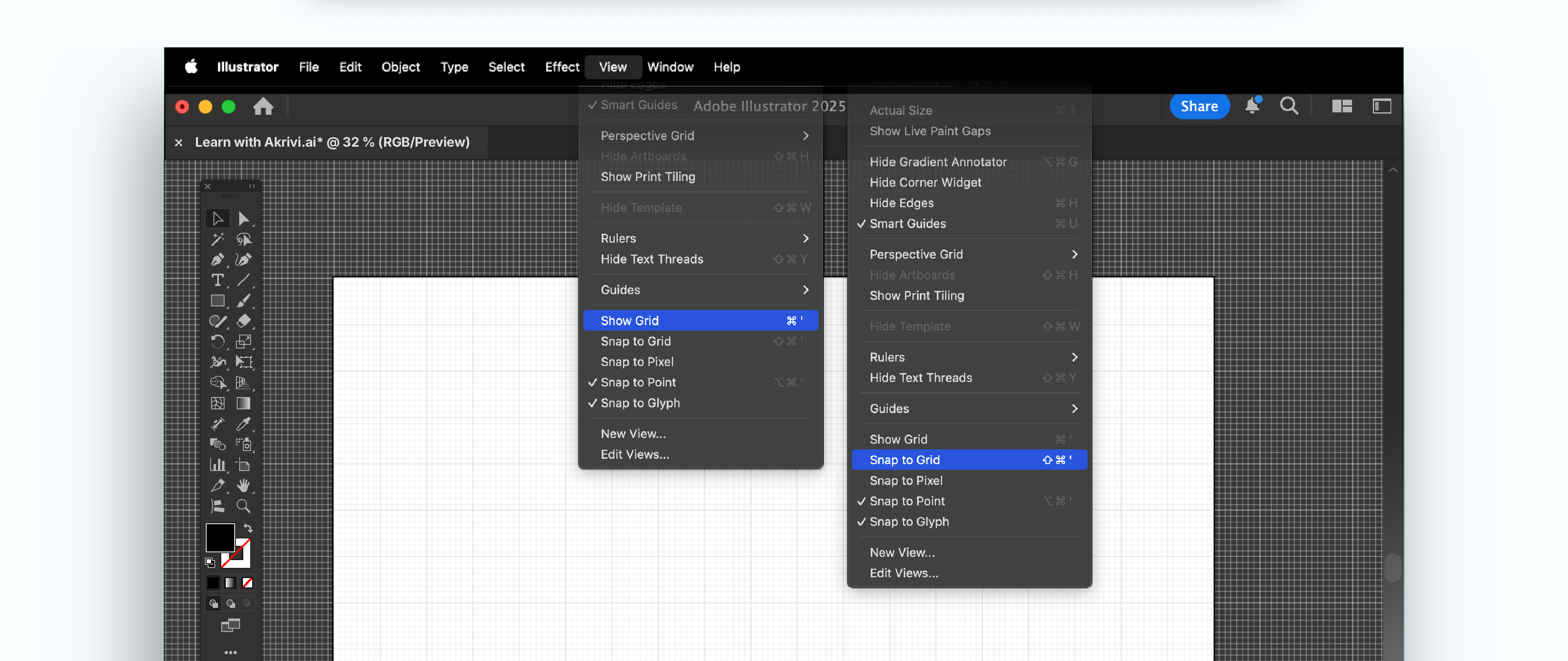Click the black Fill color swatch
The image size is (1568, 661).
pos(220,537)
